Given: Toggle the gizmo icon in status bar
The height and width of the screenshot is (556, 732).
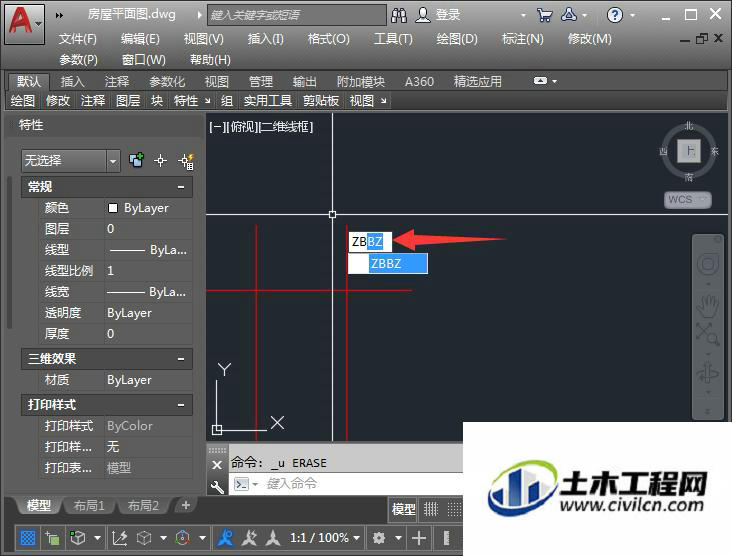Looking at the screenshot, I should pyautogui.click(x=183, y=538).
